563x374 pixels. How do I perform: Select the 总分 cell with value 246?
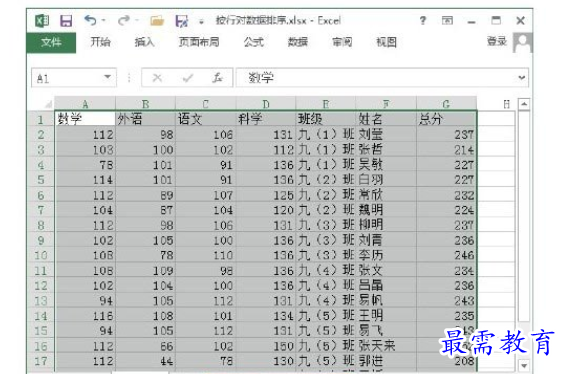[446, 255]
